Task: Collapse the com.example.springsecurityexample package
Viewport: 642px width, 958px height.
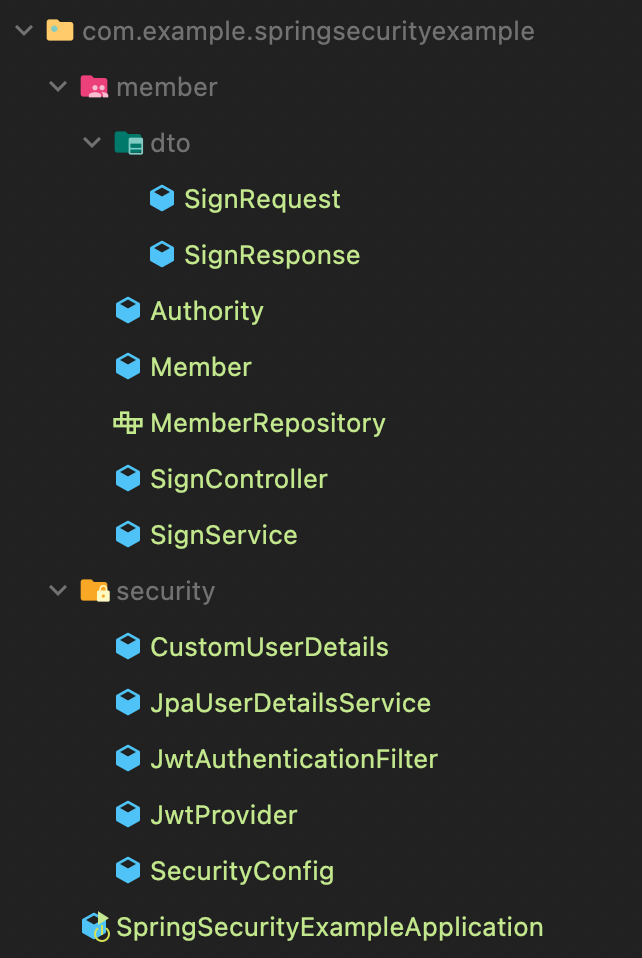Action: (25, 31)
